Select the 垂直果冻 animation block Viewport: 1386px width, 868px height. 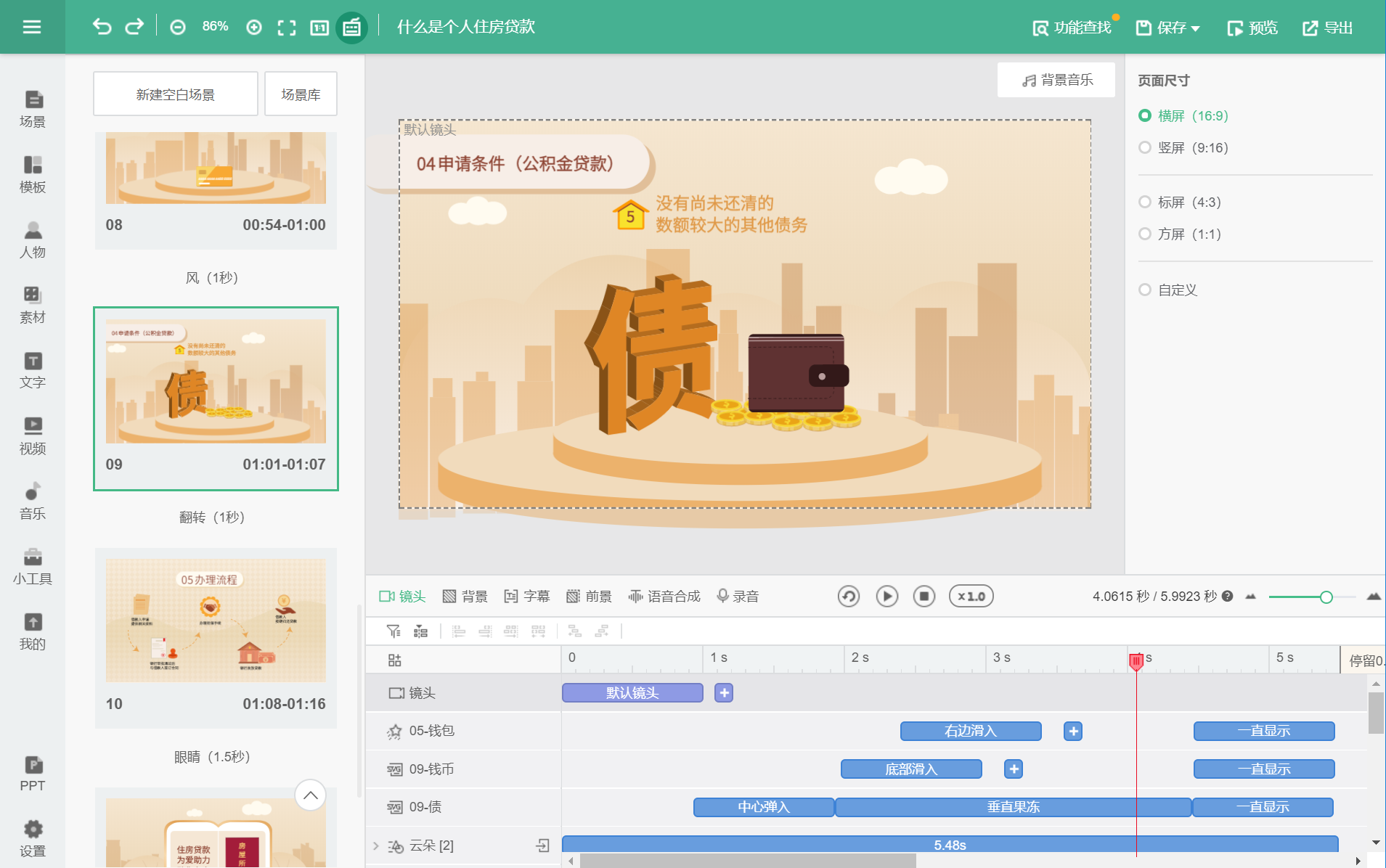pyautogui.click(x=1014, y=807)
